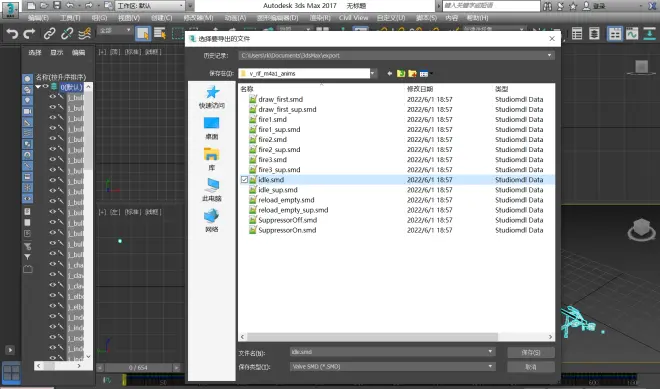Open Libraries (库) in dialog sidebar
Screen dimensions: 660x389
(212, 159)
